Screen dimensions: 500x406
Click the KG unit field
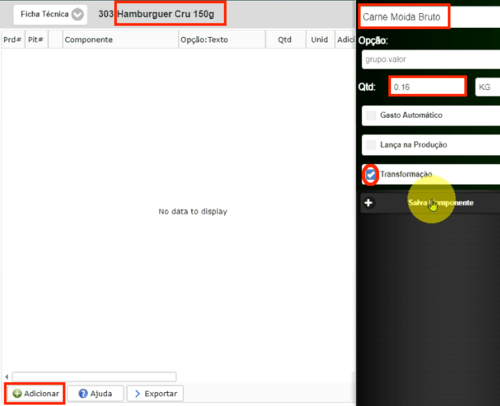coord(487,87)
